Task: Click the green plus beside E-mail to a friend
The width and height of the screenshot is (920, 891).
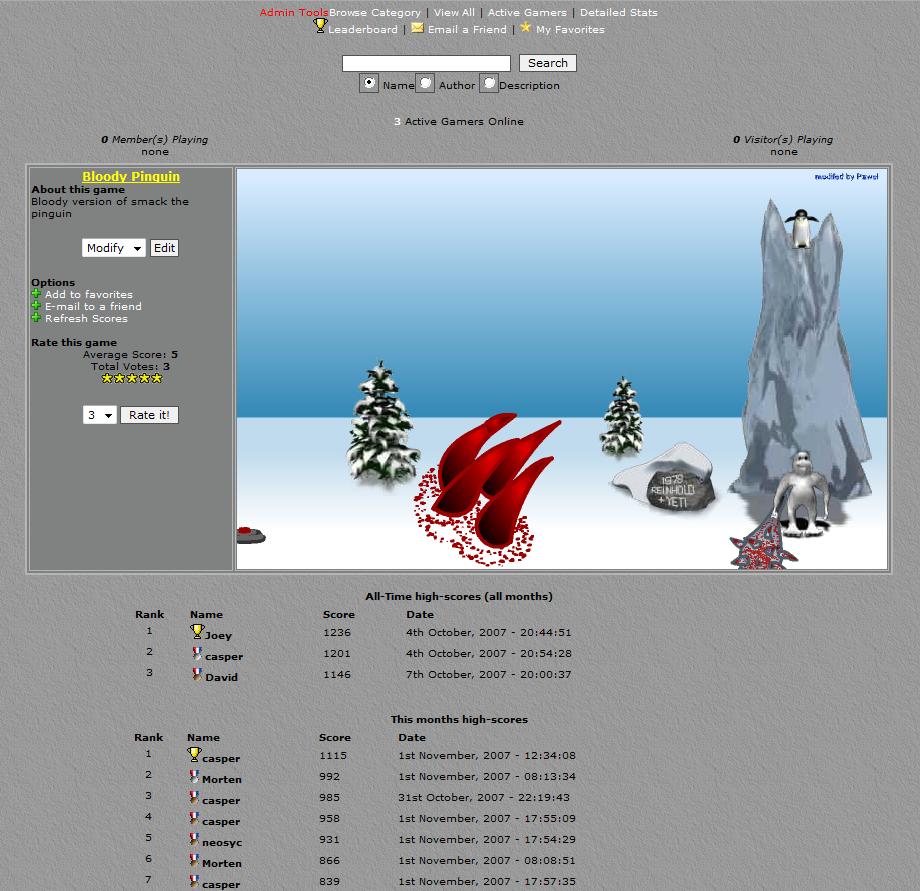Action: [36, 306]
